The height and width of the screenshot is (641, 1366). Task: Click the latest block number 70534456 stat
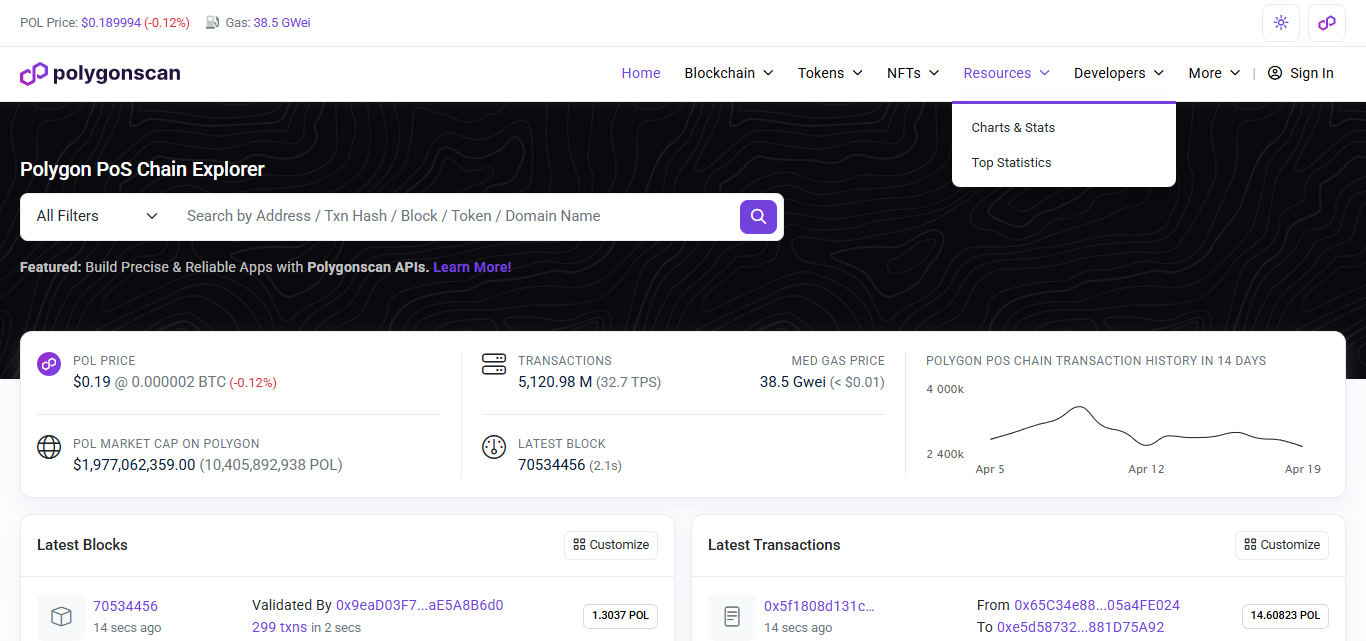551,465
